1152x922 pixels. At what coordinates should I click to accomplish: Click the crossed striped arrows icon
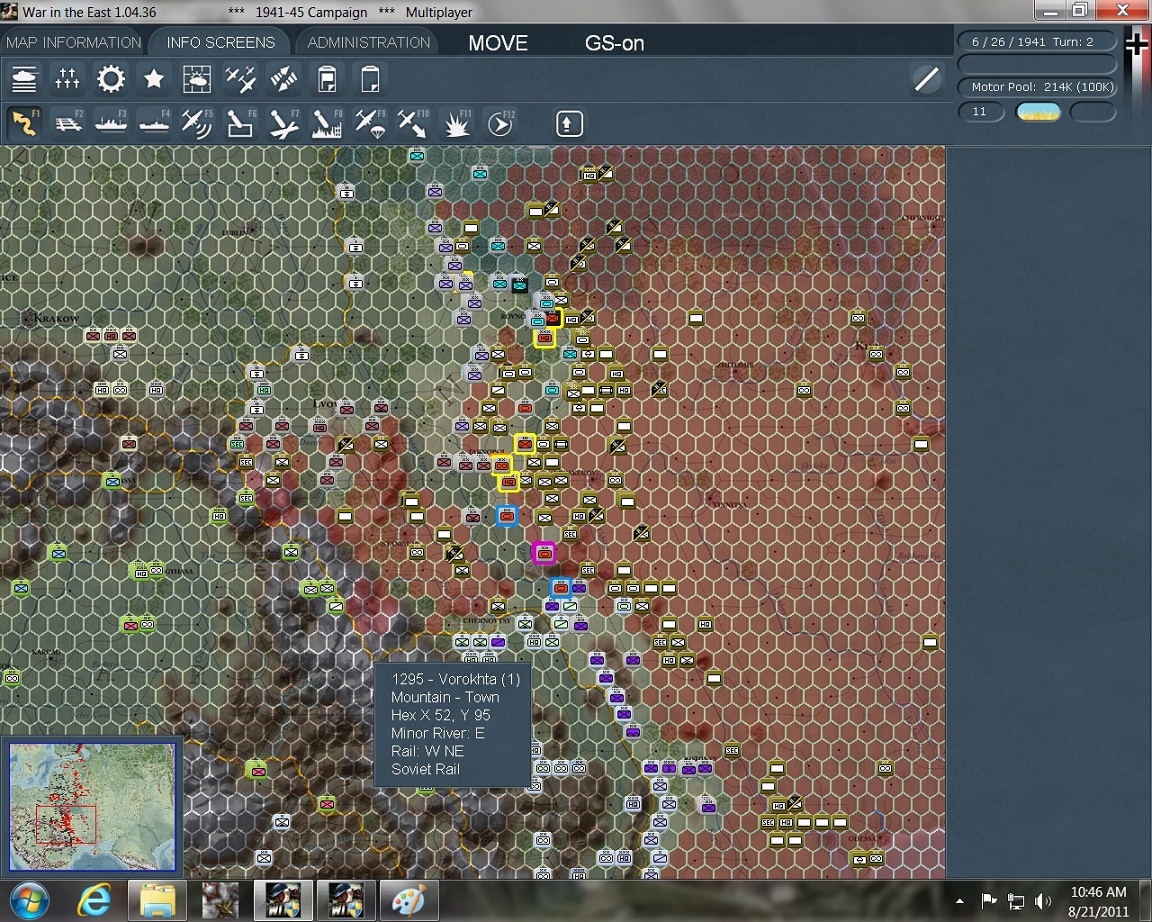pyautogui.click(x=284, y=79)
